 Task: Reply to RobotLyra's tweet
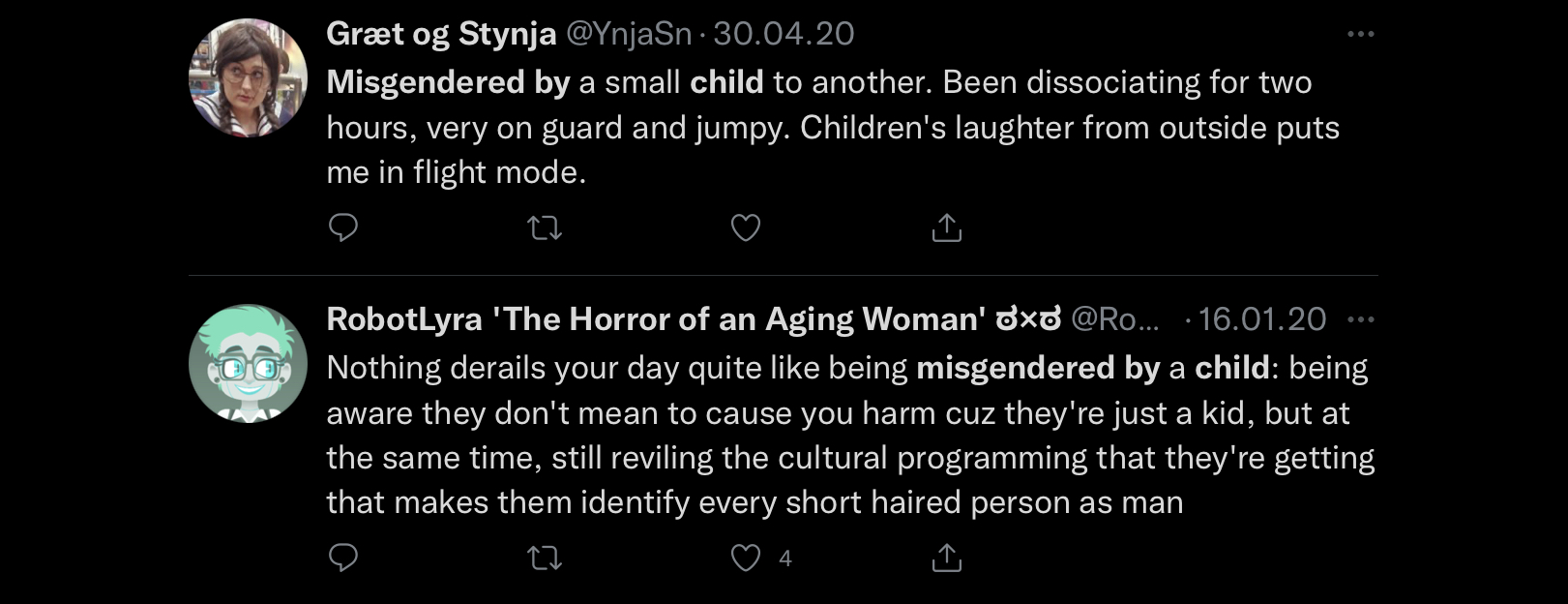pos(343,558)
